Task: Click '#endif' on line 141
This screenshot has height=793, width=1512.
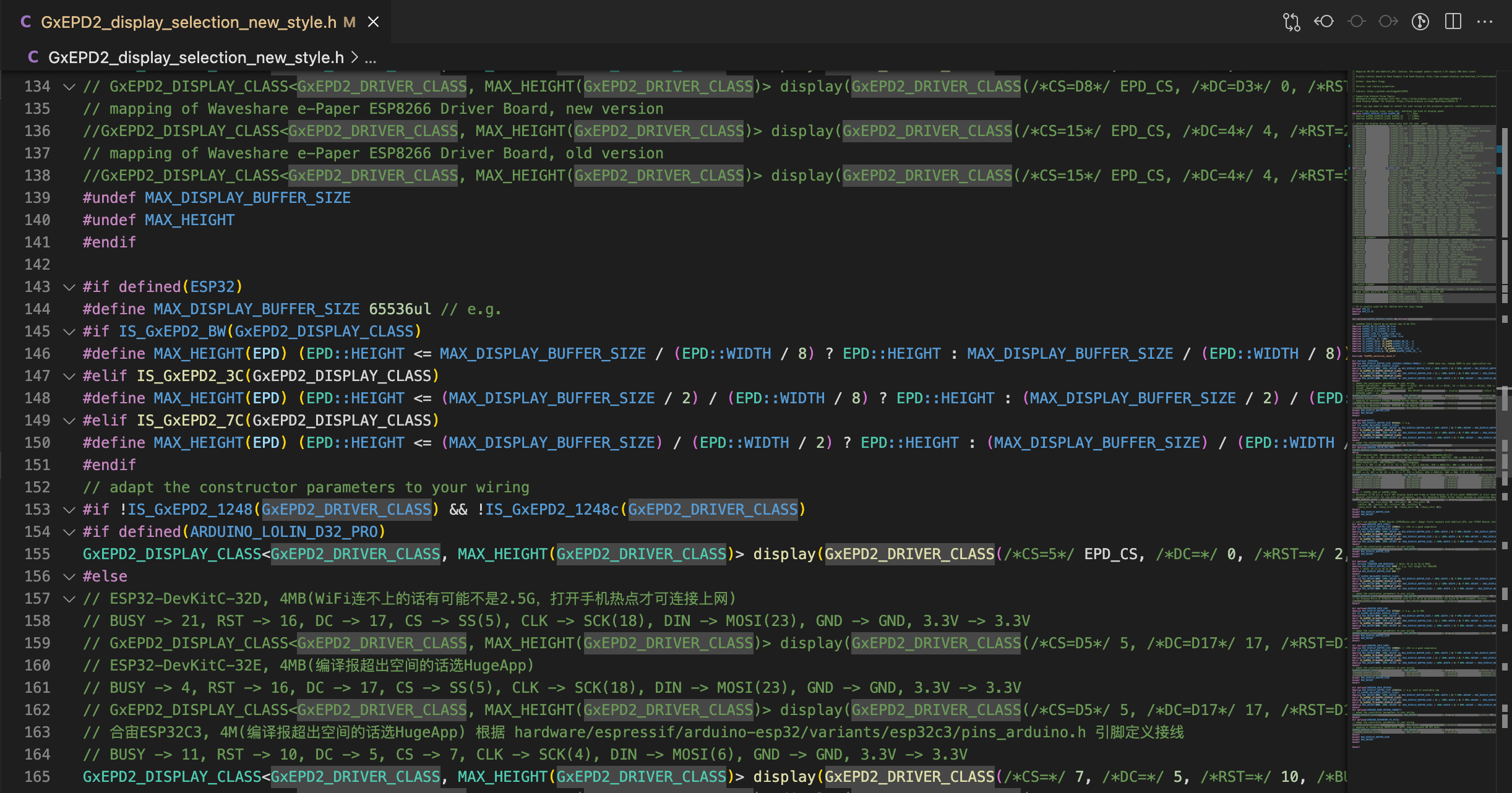Action: click(x=110, y=242)
